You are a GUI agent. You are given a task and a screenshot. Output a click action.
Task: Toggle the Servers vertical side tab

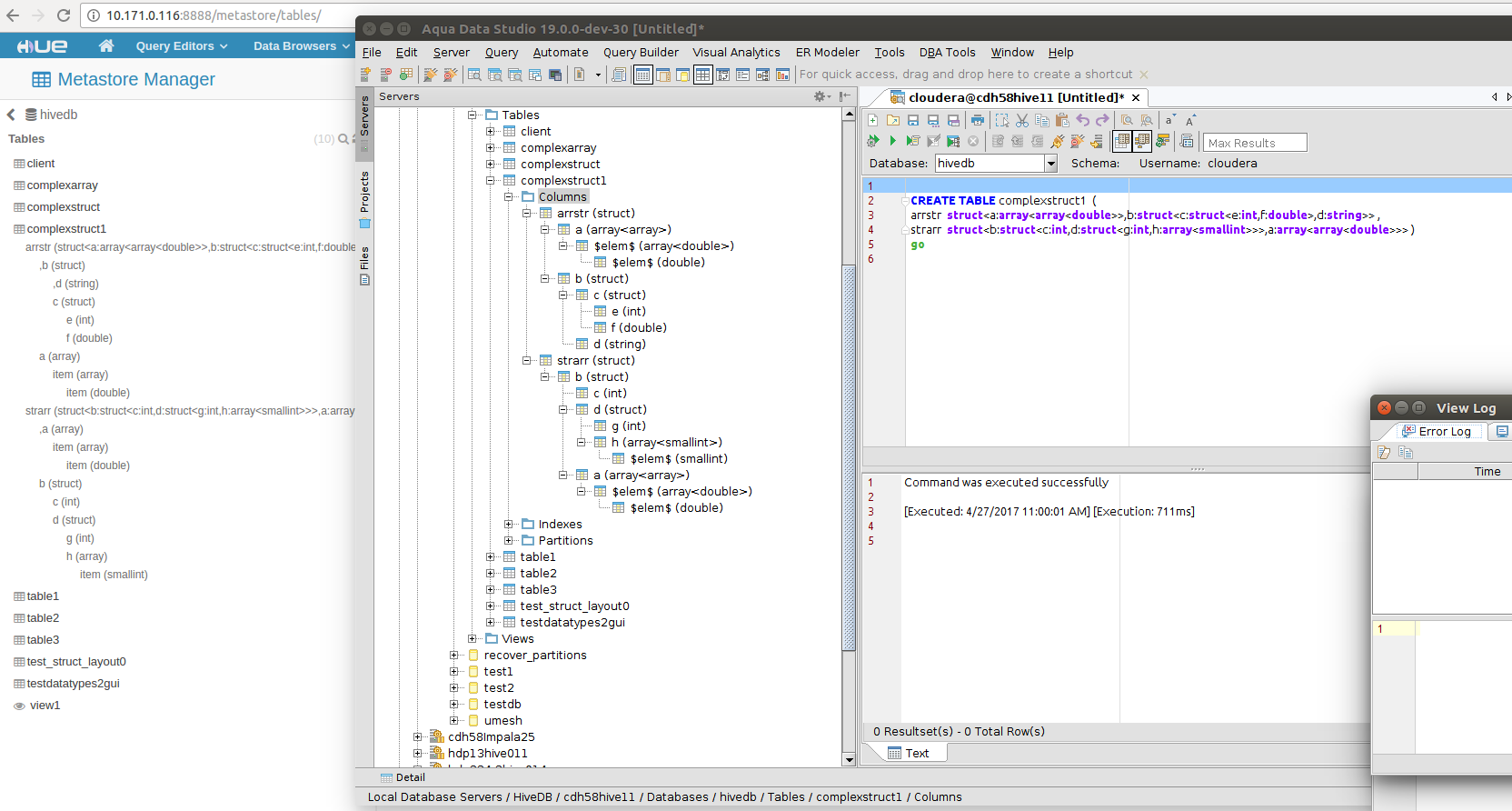point(364,116)
